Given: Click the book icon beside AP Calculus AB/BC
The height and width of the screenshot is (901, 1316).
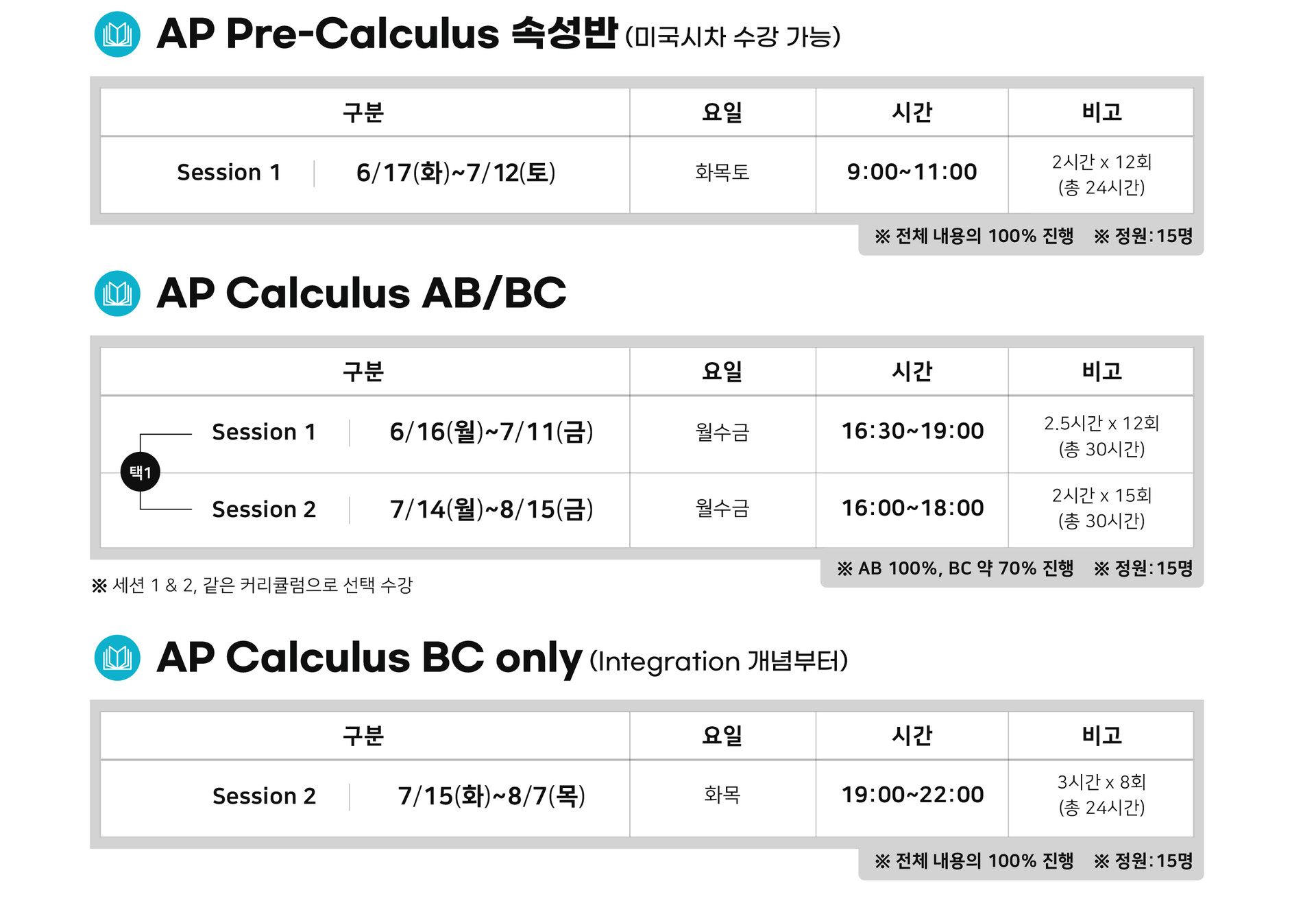Looking at the screenshot, I should click(x=117, y=293).
